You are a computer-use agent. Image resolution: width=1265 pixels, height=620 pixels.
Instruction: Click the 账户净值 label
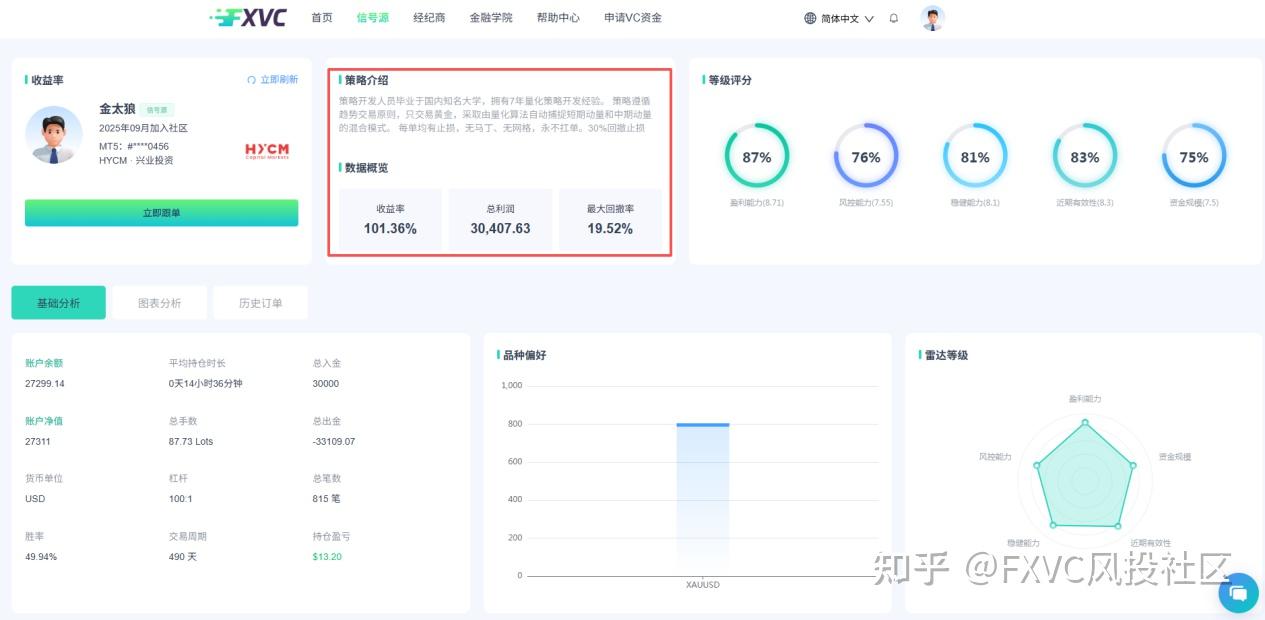pos(44,421)
